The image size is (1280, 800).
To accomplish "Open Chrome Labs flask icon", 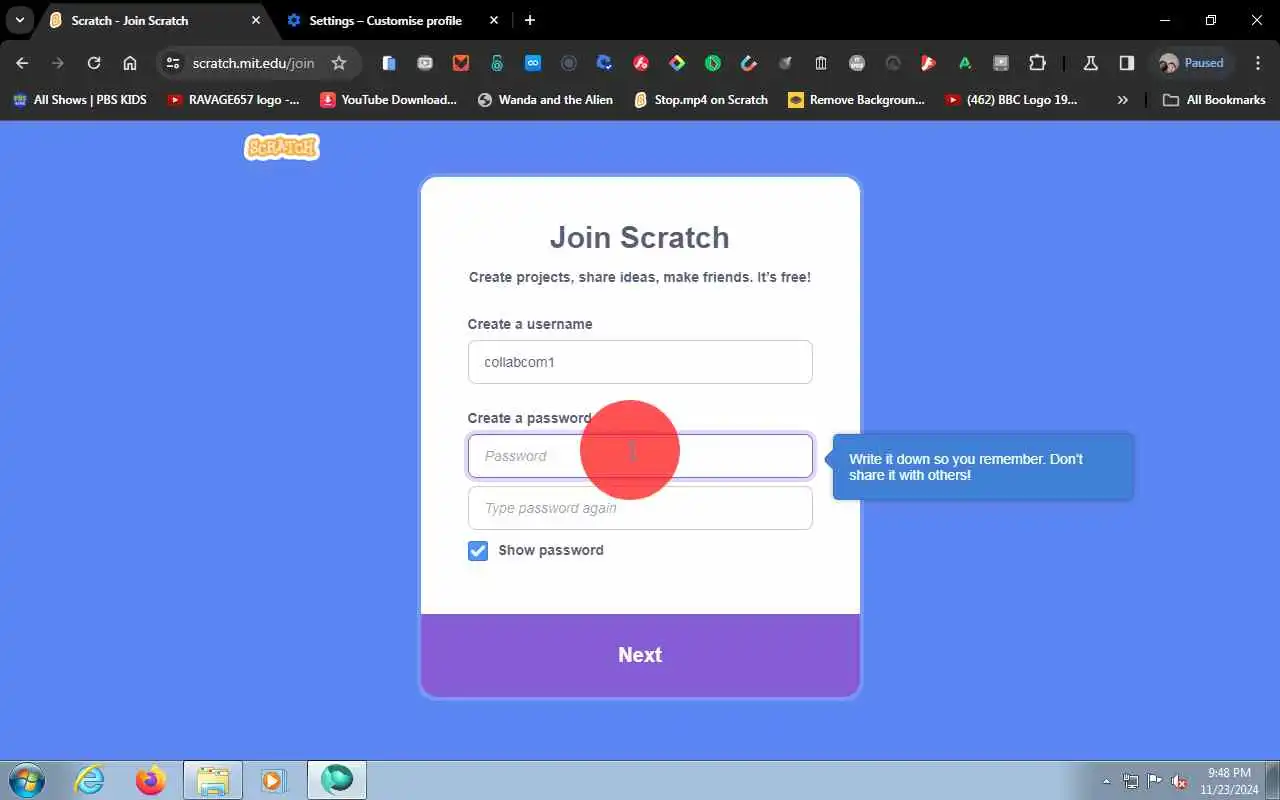I will [1091, 63].
